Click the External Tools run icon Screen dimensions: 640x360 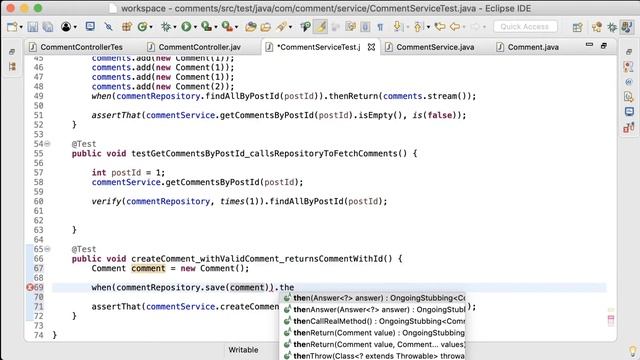coord(227,27)
